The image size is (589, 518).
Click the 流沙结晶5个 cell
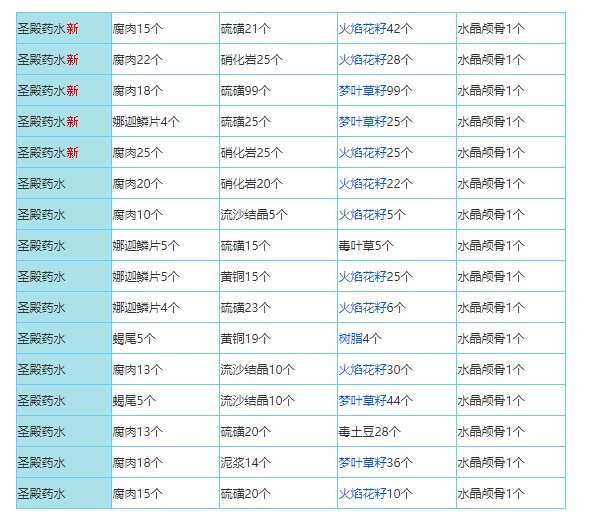(x=278, y=214)
